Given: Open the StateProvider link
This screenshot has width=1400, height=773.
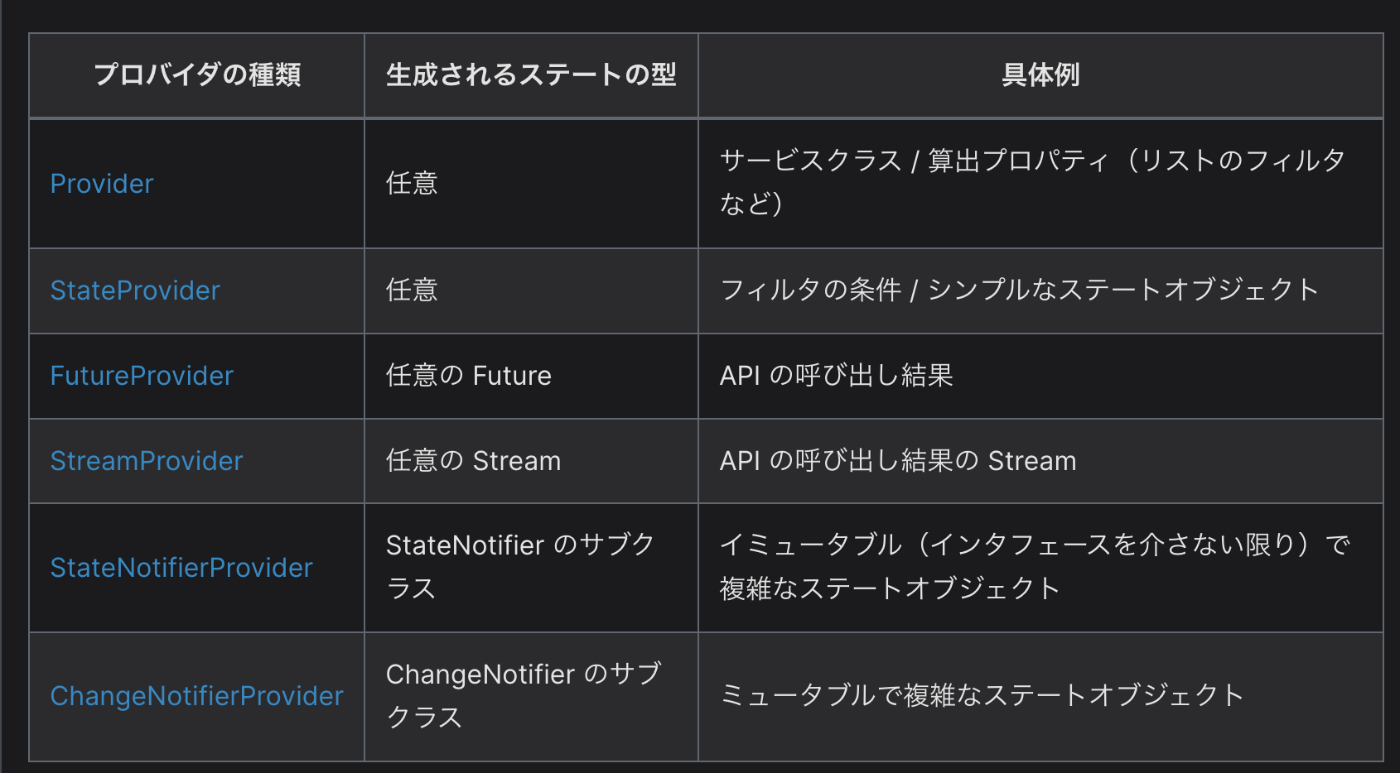Looking at the screenshot, I should click(135, 290).
